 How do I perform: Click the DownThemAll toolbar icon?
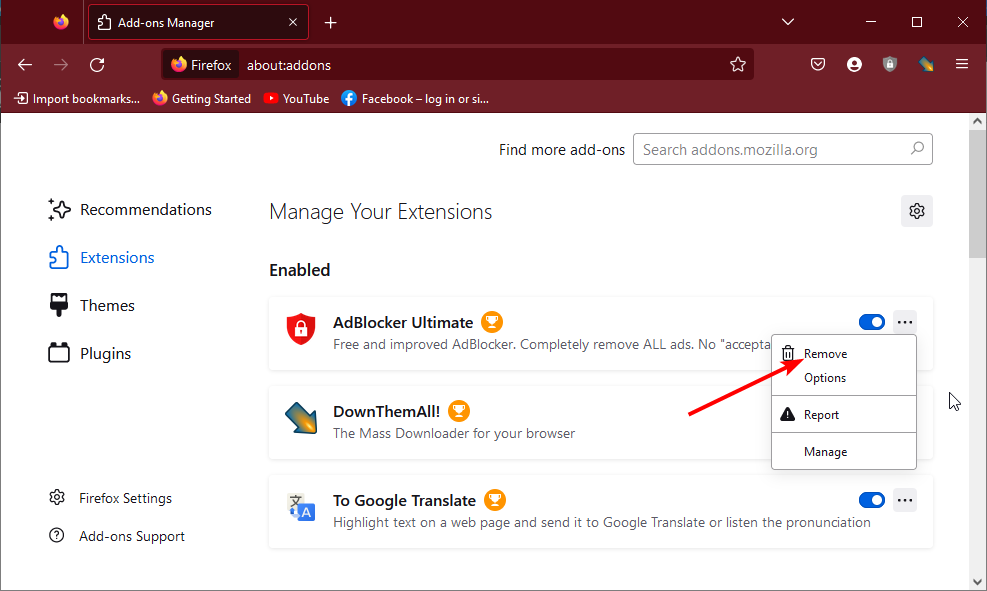[925, 64]
